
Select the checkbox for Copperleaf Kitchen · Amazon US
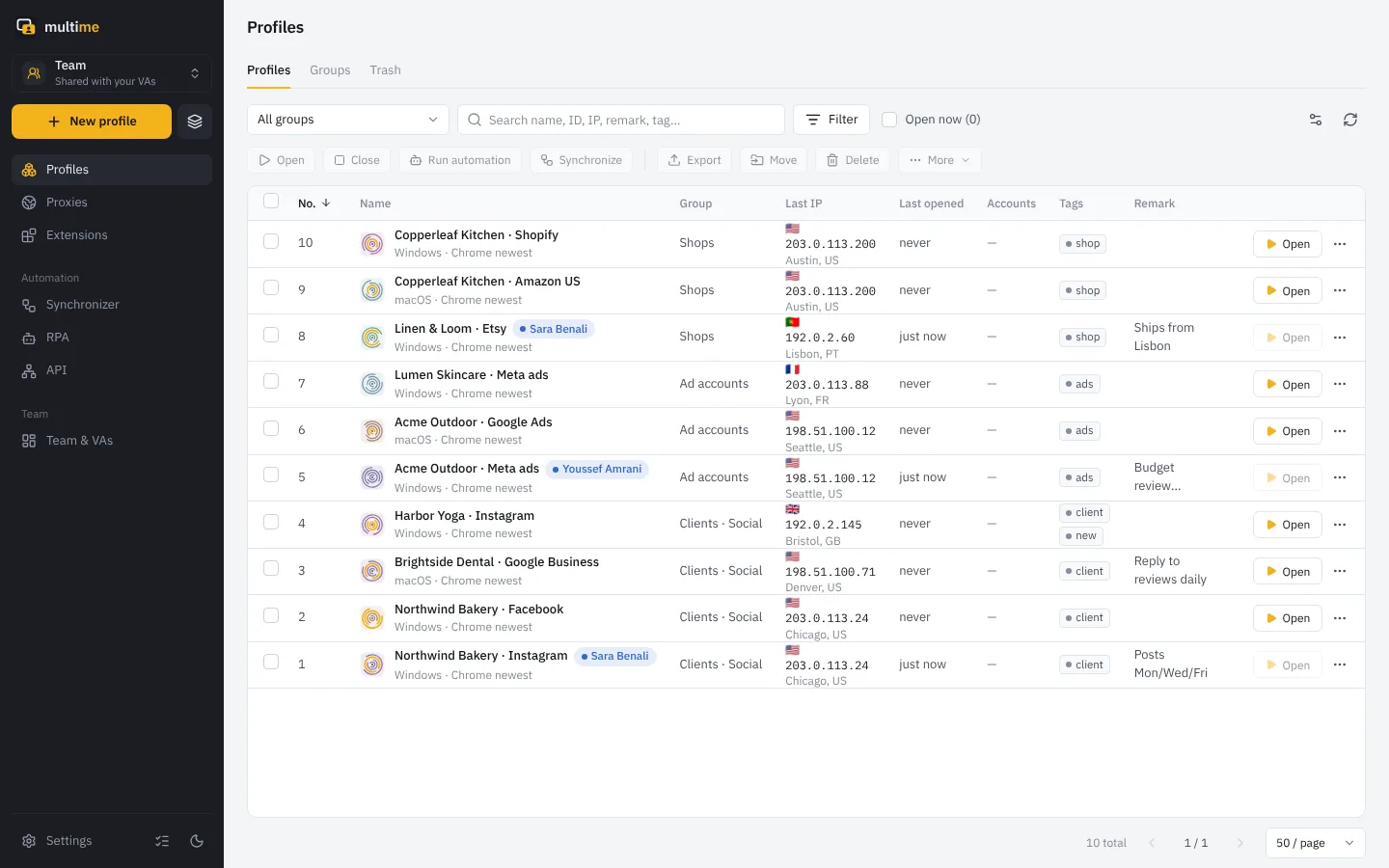coord(271,288)
